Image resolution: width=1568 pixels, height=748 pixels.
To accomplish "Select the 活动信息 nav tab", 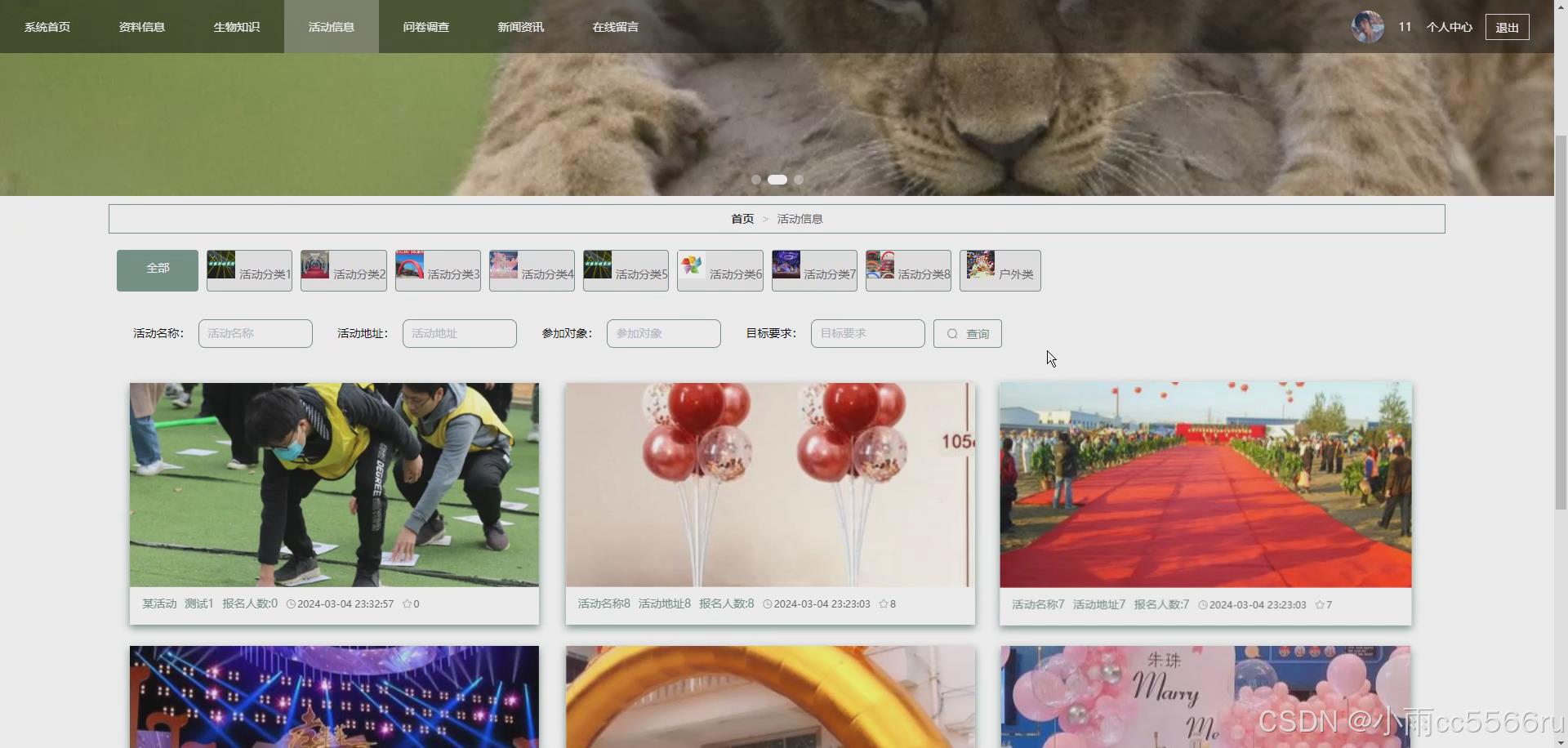I will coord(332,27).
